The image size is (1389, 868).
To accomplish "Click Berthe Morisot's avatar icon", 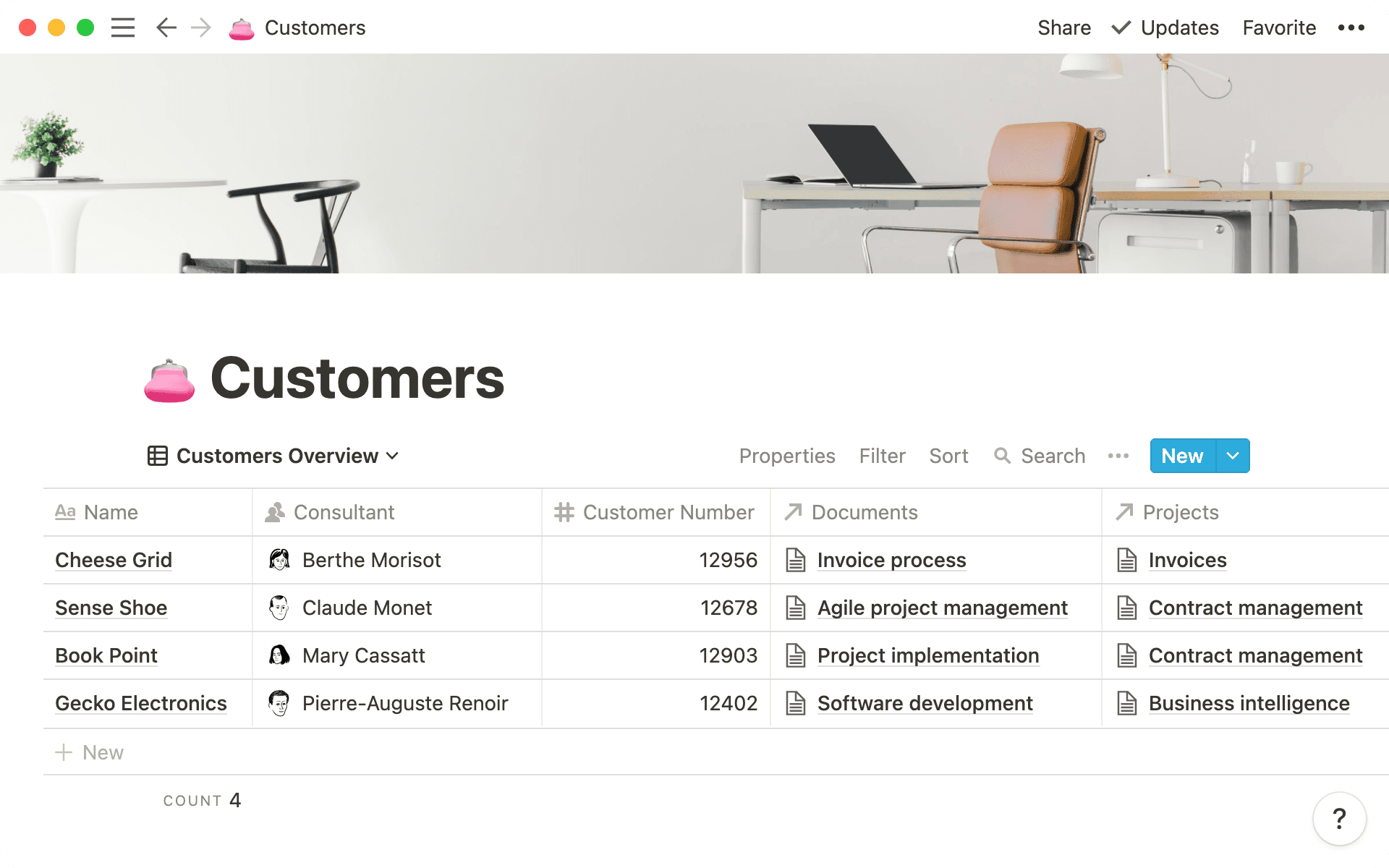I will pyautogui.click(x=279, y=560).
